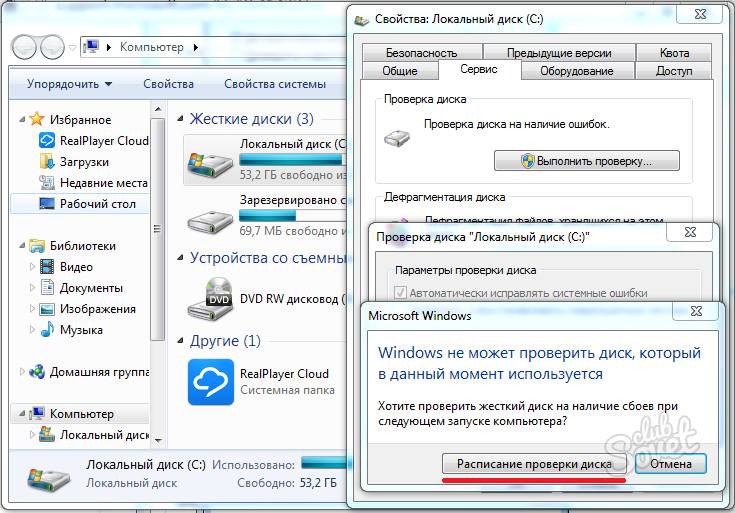This screenshot has width=735, height=513.
Task: Click the RealPlayer Cloud system folder icon
Action: click(x=211, y=382)
